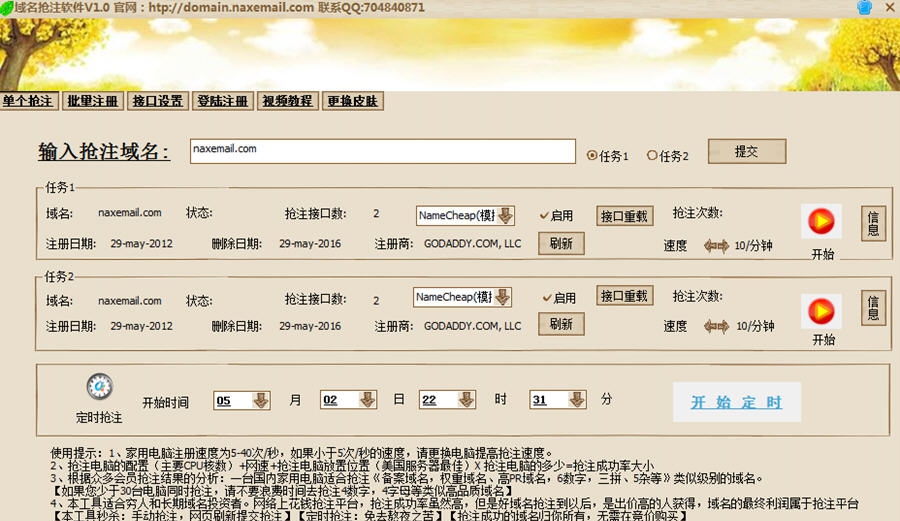Expand the NameCheap interface dropdown in Task 1
The width and height of the screenshot is (900, 521).
point(505,216)
